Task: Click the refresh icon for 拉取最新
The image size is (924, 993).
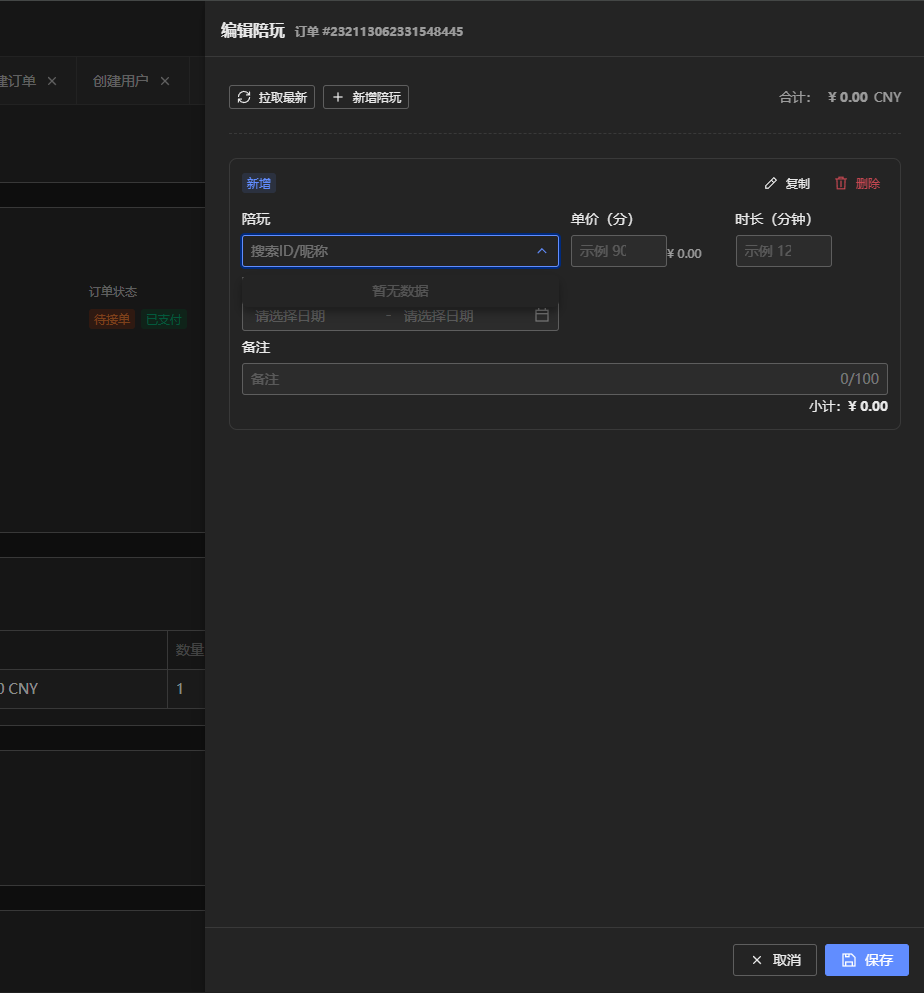Action: click(244, 97)
